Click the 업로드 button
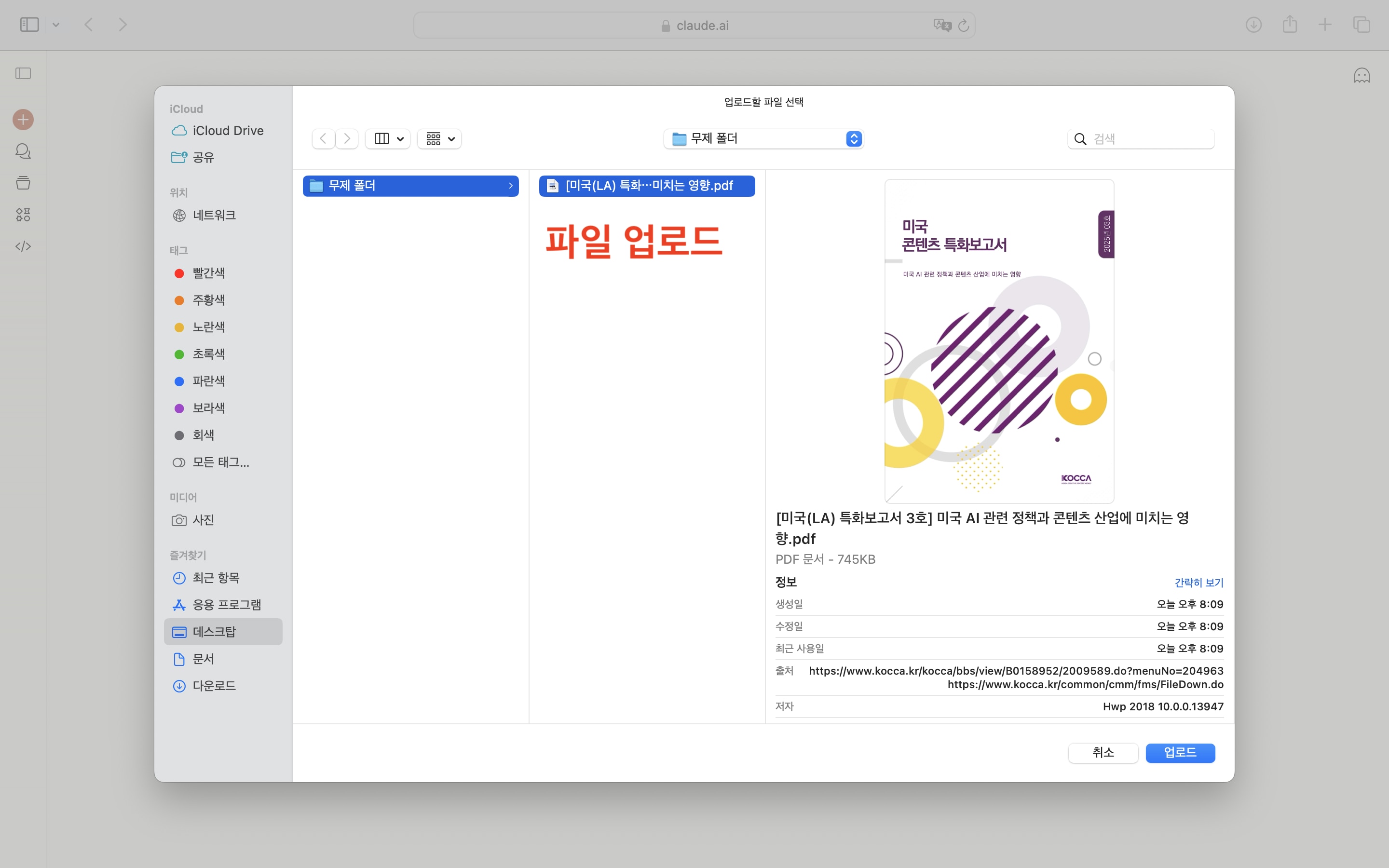Viewport: 1389px width, 868px height. [1180, 752]
